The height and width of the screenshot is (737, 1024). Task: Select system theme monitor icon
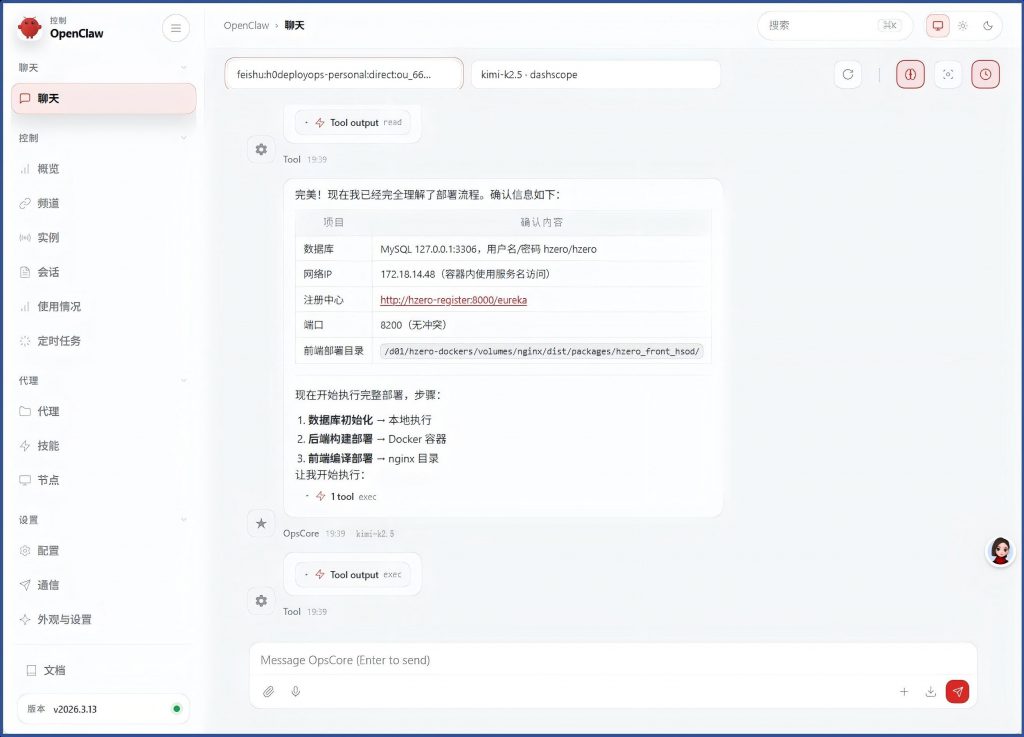point(937,26)
